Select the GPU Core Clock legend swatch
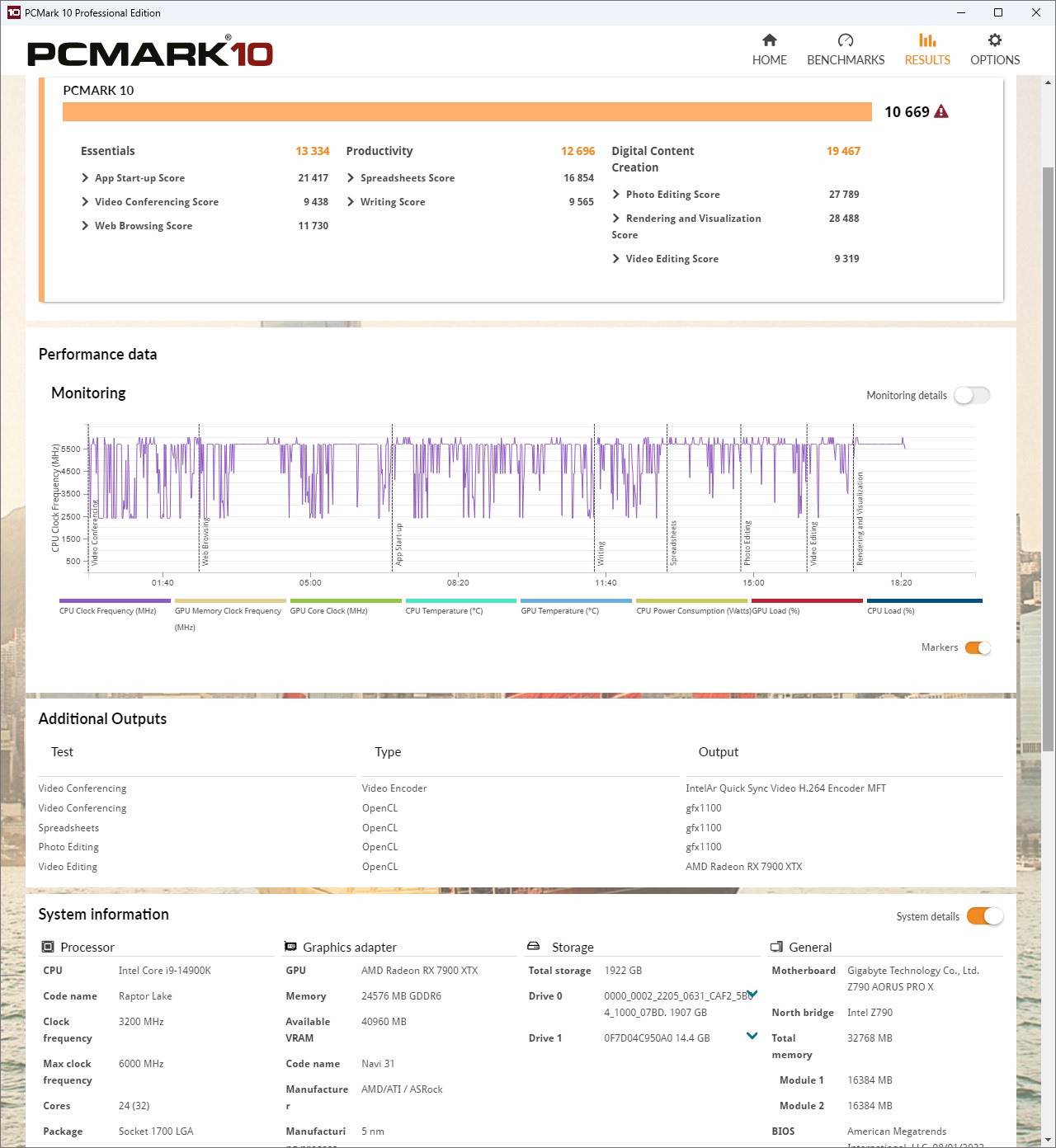Viewport: 1056px width, 1148px height. (346, 600)
